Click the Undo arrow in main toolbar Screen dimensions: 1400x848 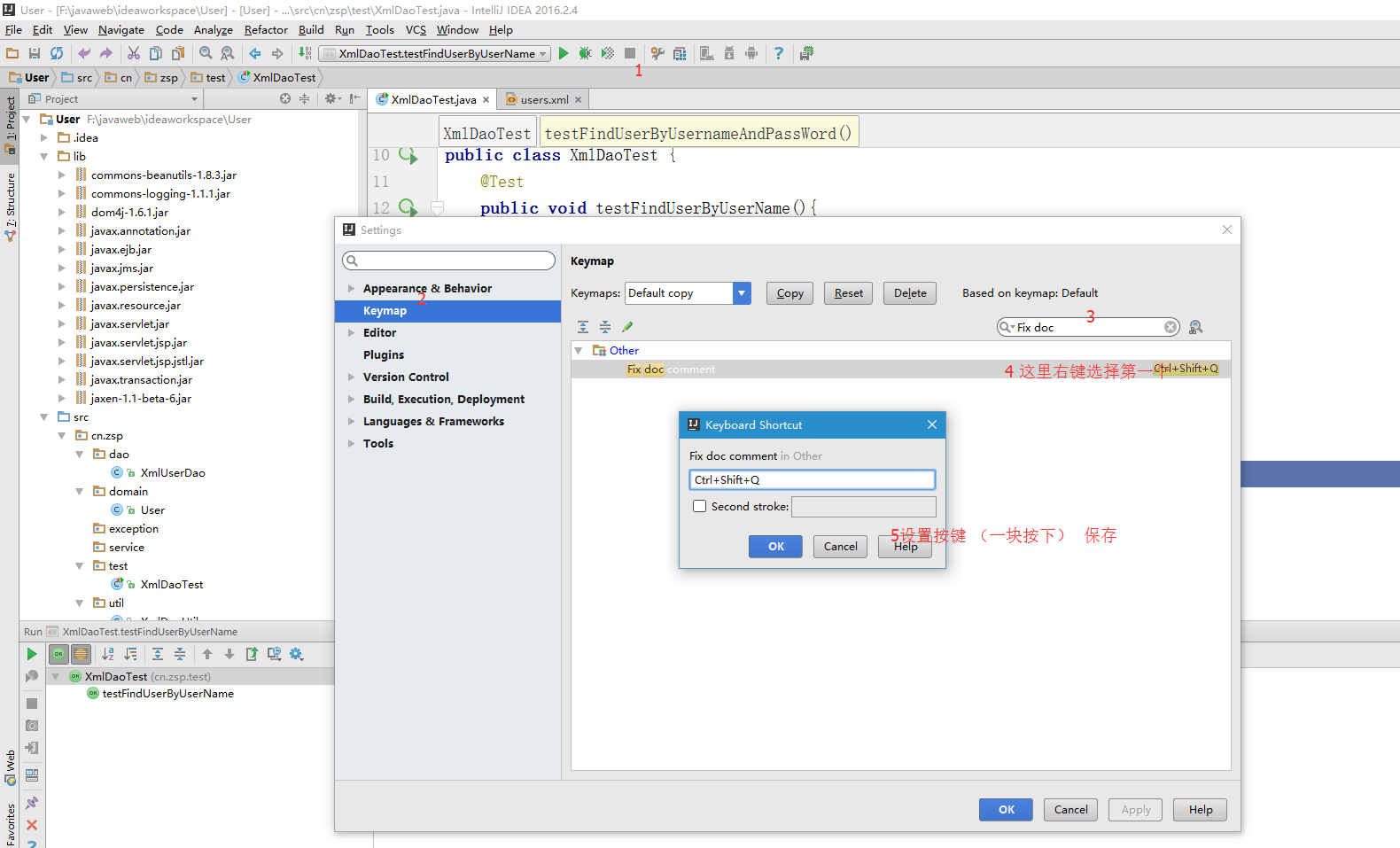(84, 53)
